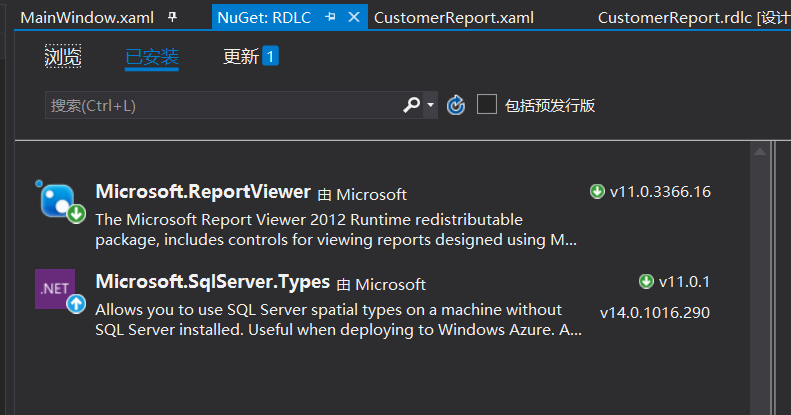The height and width of the screenshot is (415, 791).
Task: Click version v11.0.3366.16 text
Action: coord(660,192)
